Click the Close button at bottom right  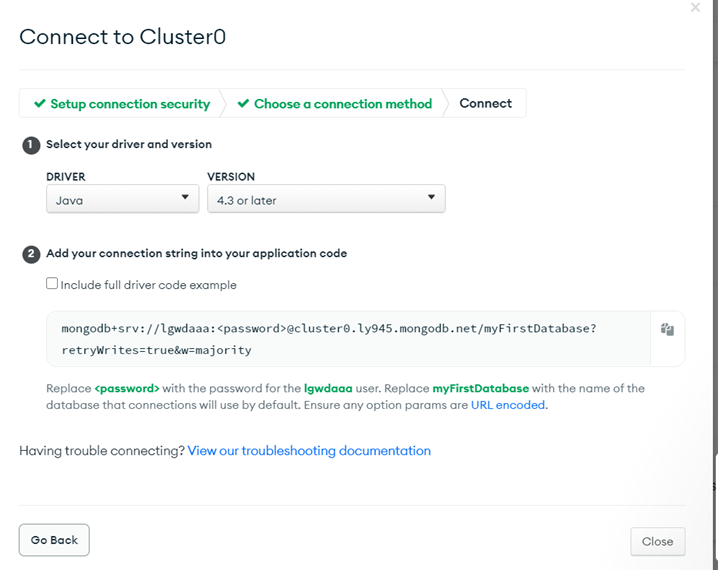657,541
